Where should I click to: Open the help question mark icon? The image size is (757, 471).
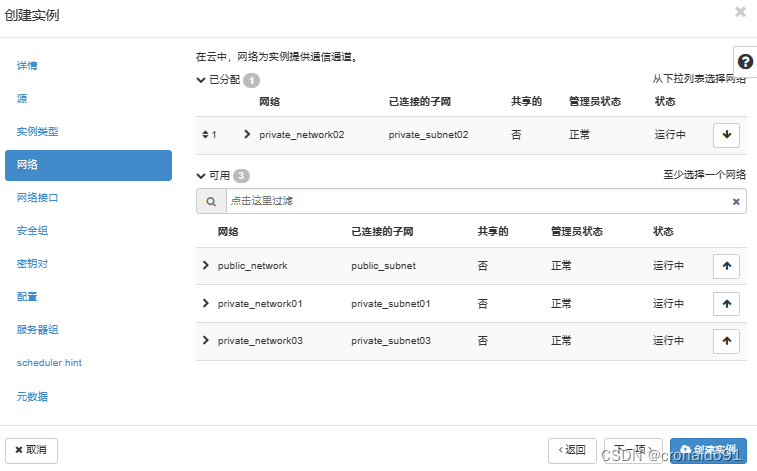[x=745, y=62]
